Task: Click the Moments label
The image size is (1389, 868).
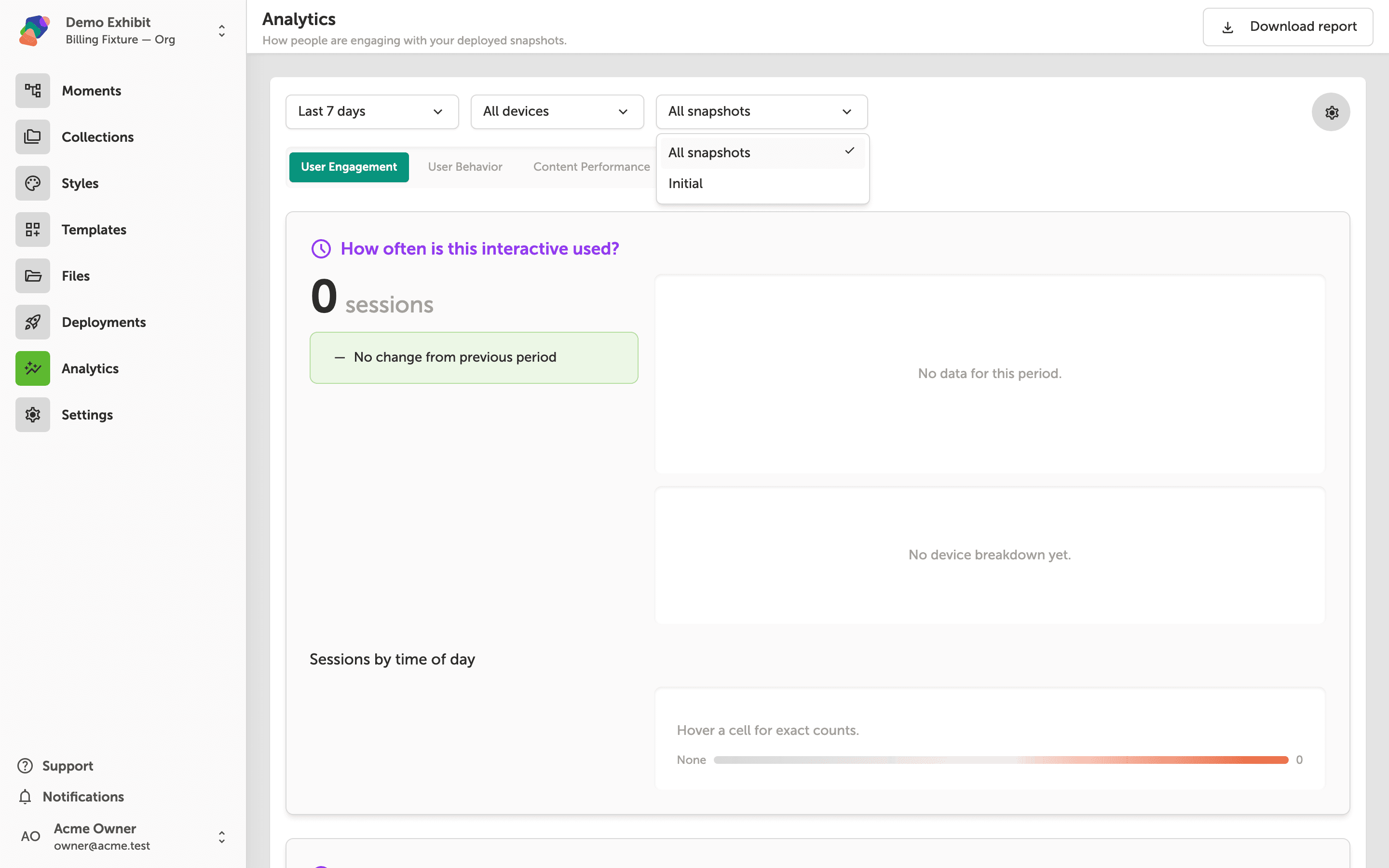Action: pos(91,91)
